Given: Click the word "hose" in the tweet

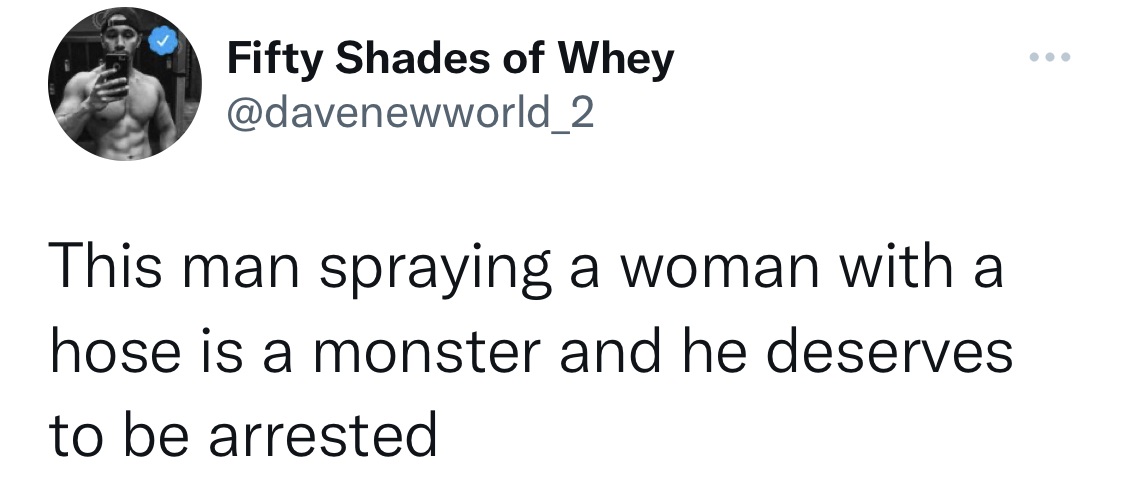Looking at the screenshot, I should [x=115, y=349].
